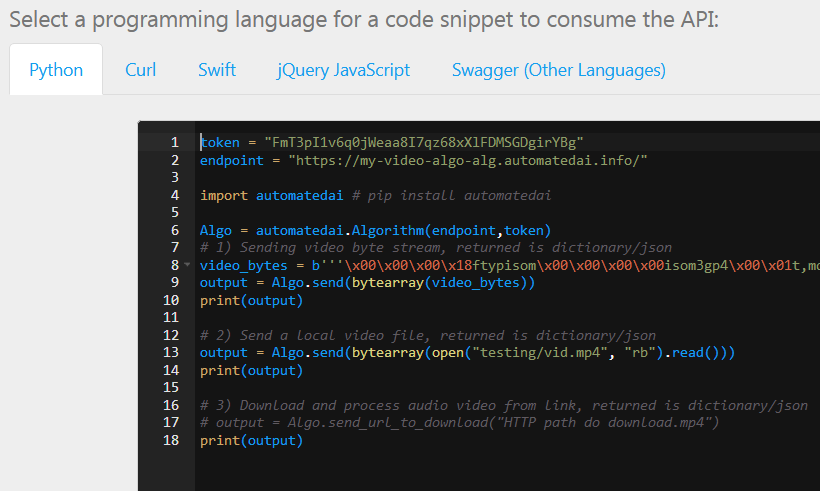This screenshot has height=491, width=820.
Task: Click 'Algo.send(bytearray(video_bytes))' on line 9
Action: pos(403,282)
